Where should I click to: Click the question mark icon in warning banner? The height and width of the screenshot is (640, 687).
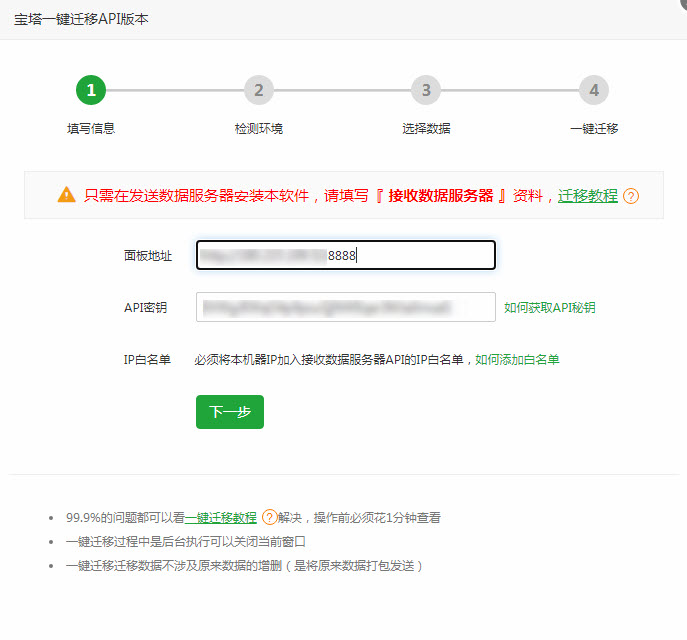[631, 196]
